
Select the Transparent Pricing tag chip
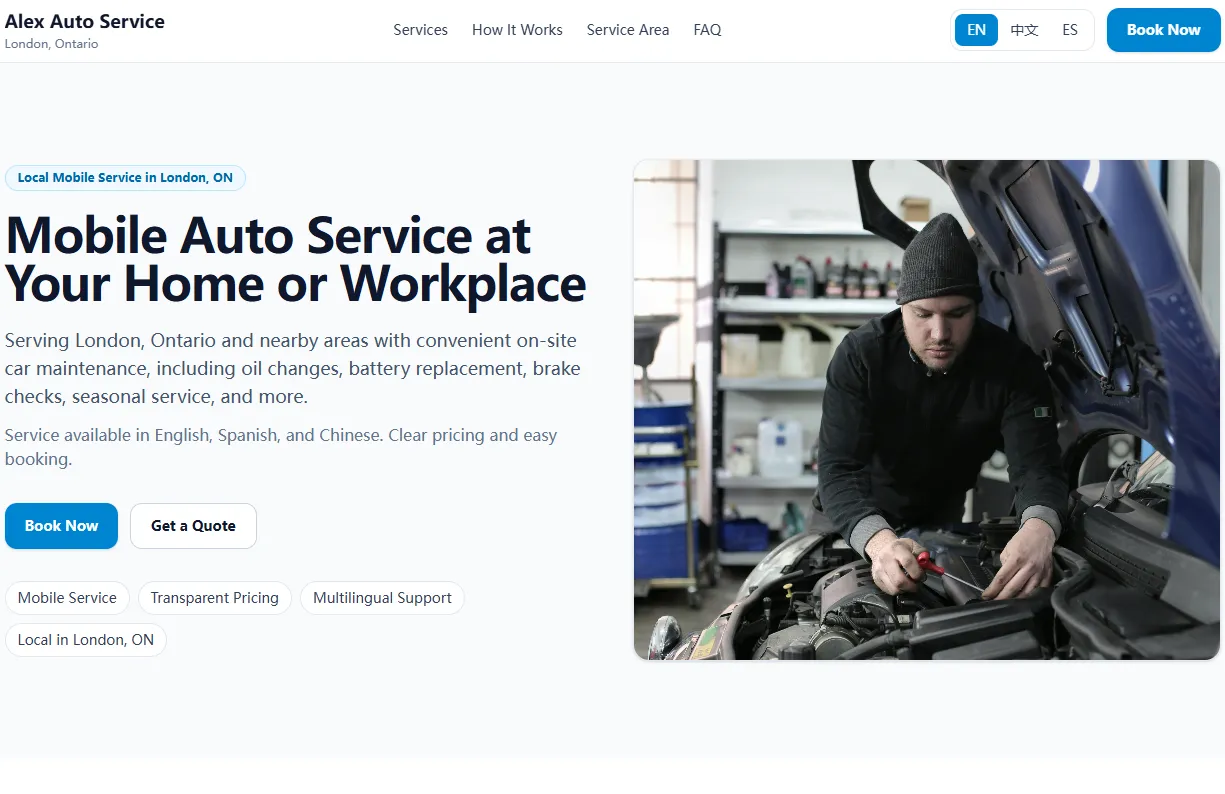(x=214, y=597)
